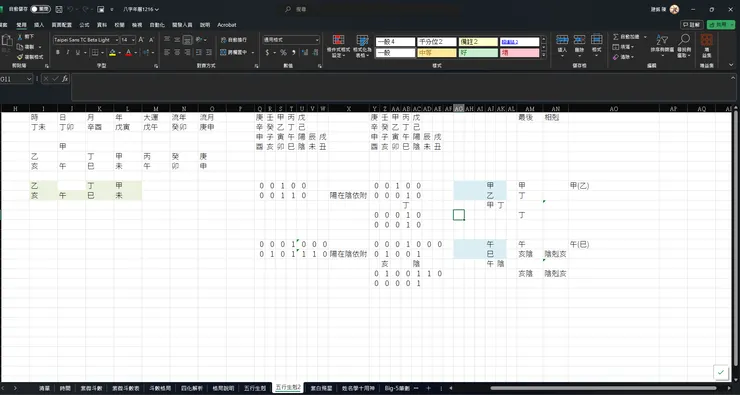Open the comments pane 註解
Screen dimensions: 740x395
tap(692, 25)
